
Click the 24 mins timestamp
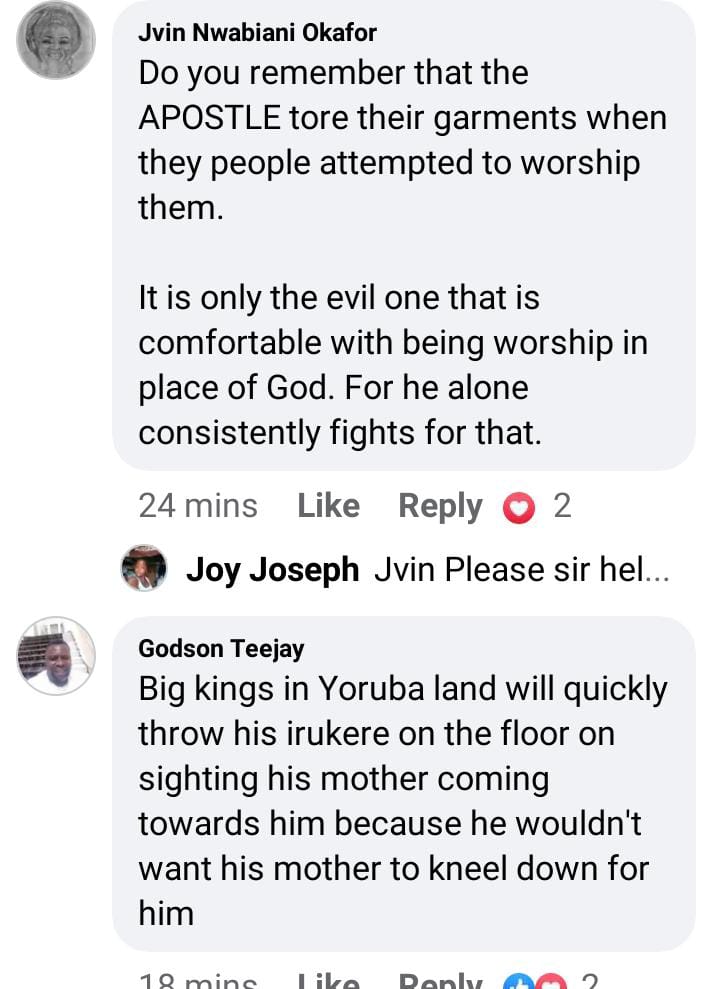click(198, 506)
